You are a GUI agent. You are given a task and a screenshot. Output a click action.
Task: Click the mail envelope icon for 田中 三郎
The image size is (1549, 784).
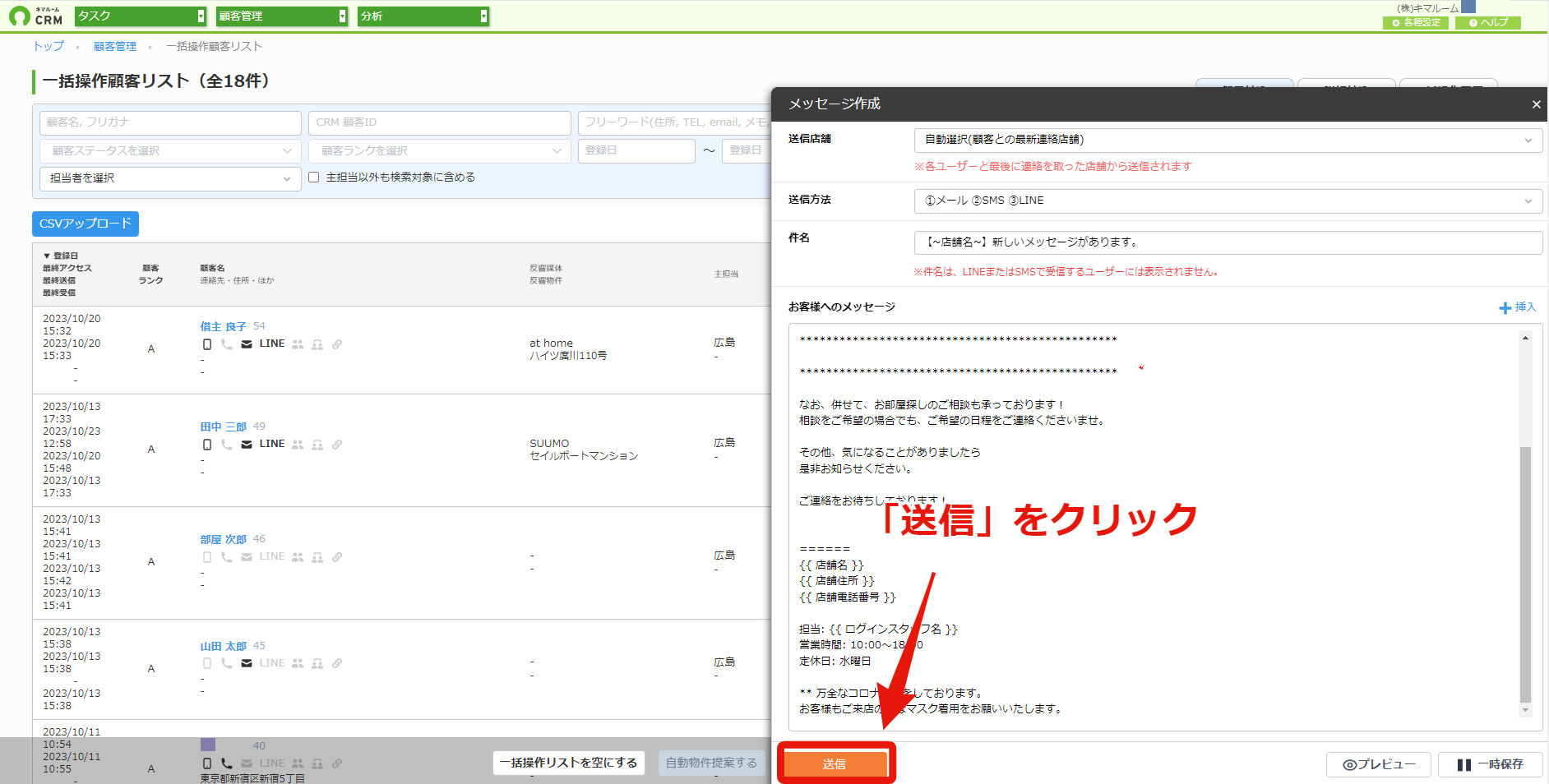click(247, 445)
